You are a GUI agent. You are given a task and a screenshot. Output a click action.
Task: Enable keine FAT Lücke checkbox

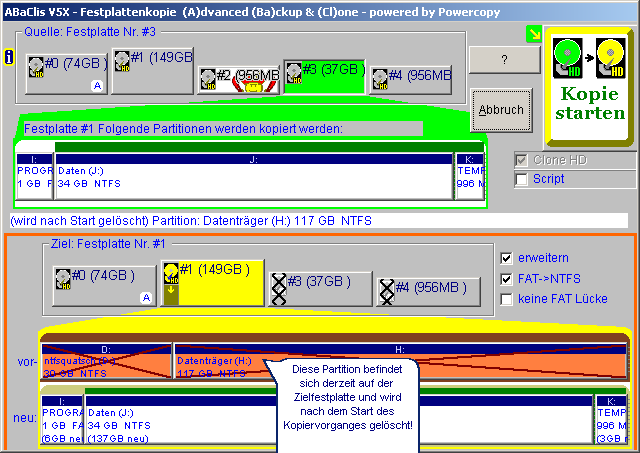coord(508,298)
